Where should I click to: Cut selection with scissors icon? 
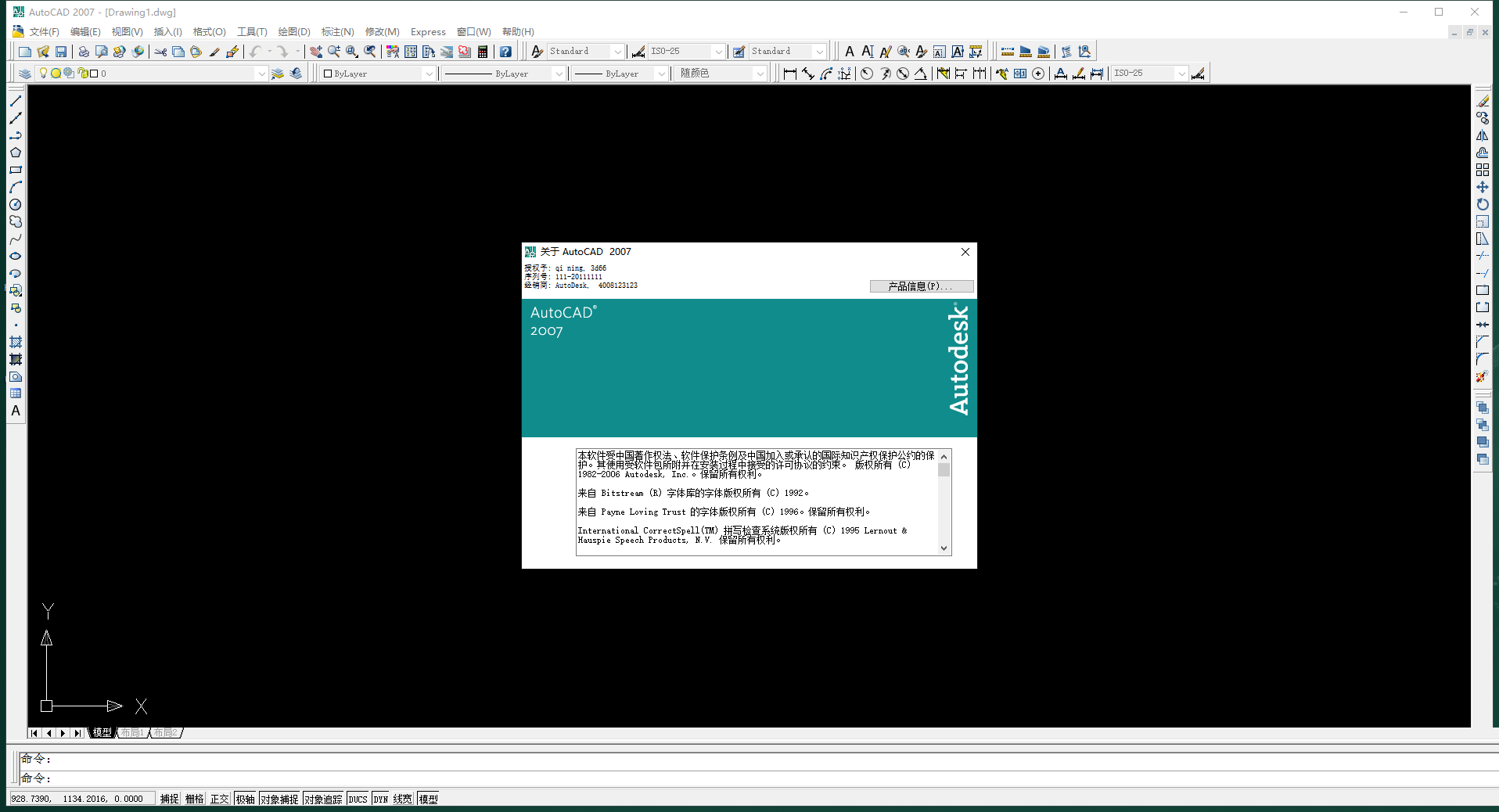160,52
